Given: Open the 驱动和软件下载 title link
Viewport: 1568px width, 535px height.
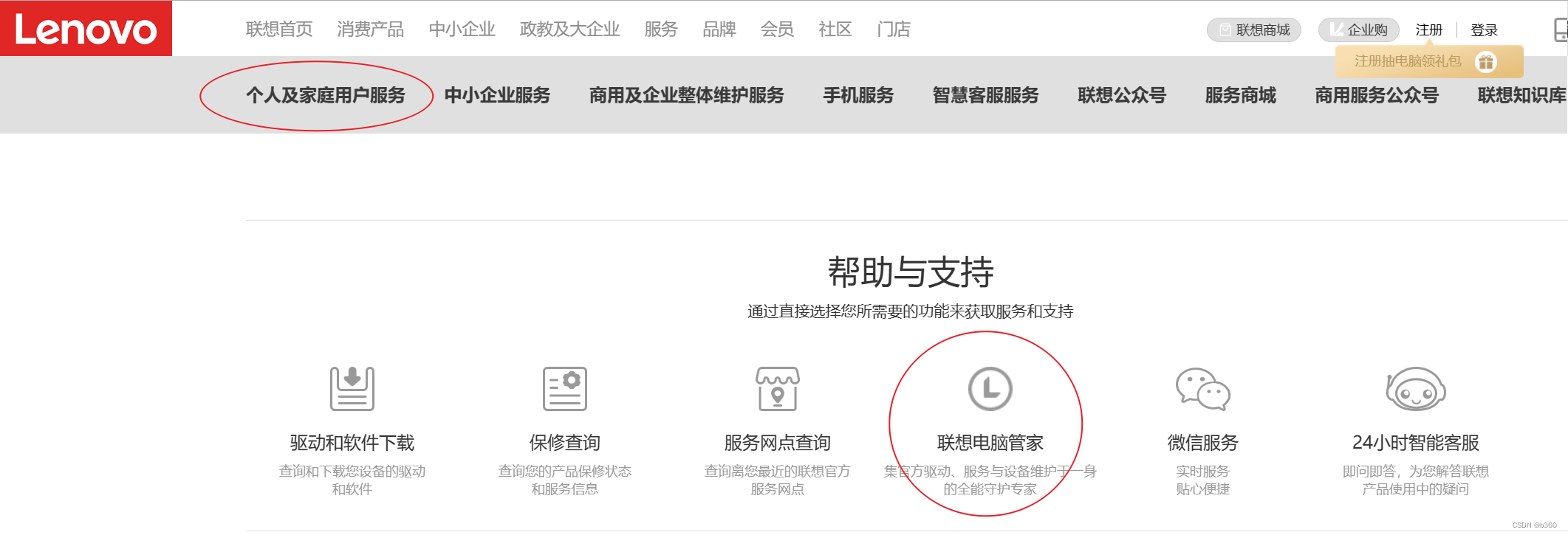Looking at the screenshot, I should [352, 443].
